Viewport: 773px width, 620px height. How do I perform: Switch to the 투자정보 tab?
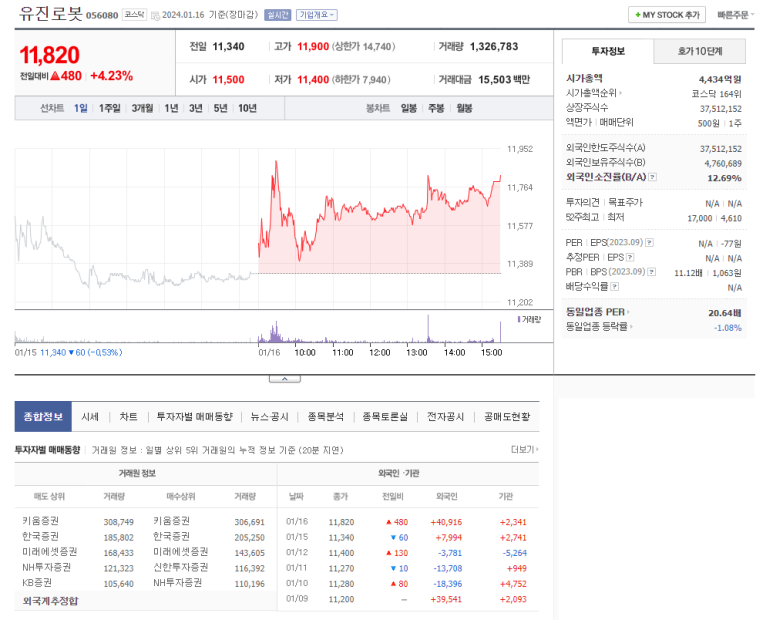608,51
